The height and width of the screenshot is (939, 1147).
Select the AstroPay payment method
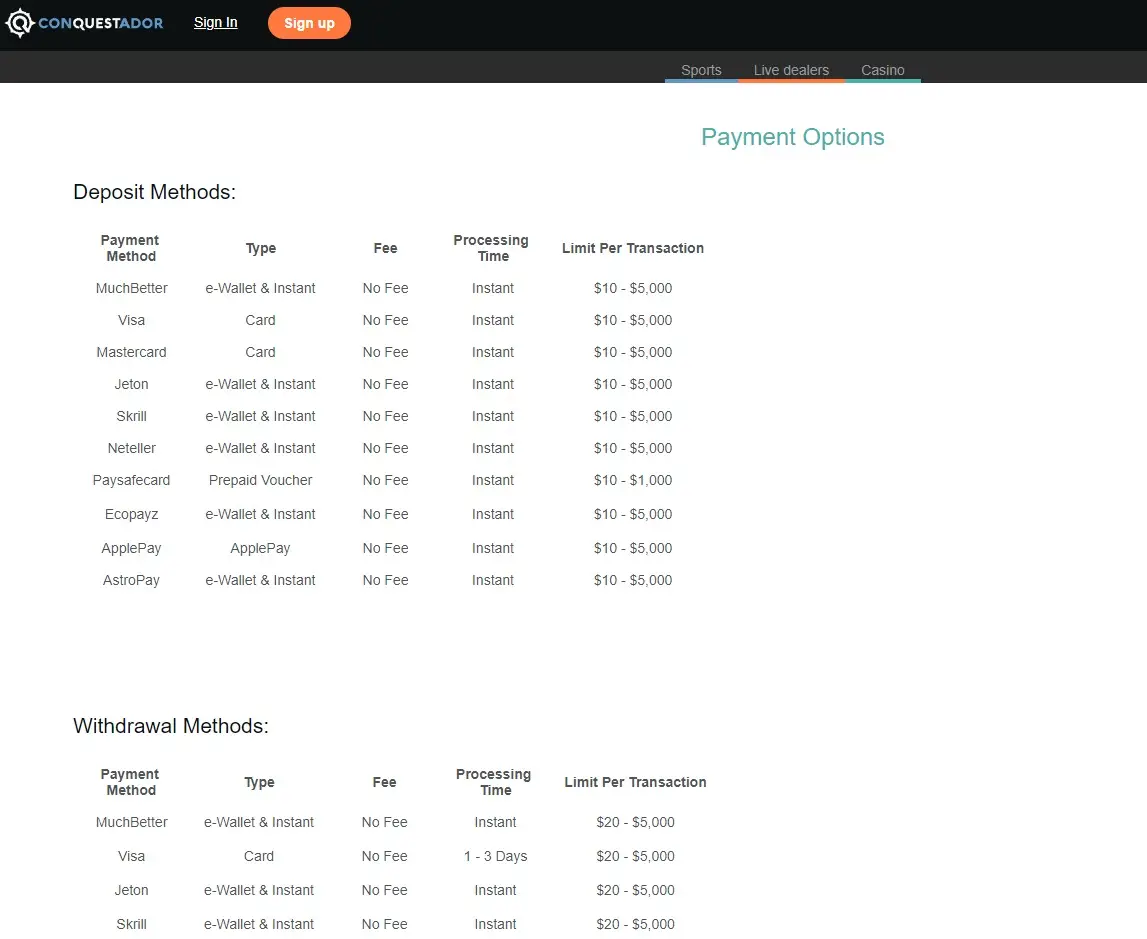[x=132, y=580]
